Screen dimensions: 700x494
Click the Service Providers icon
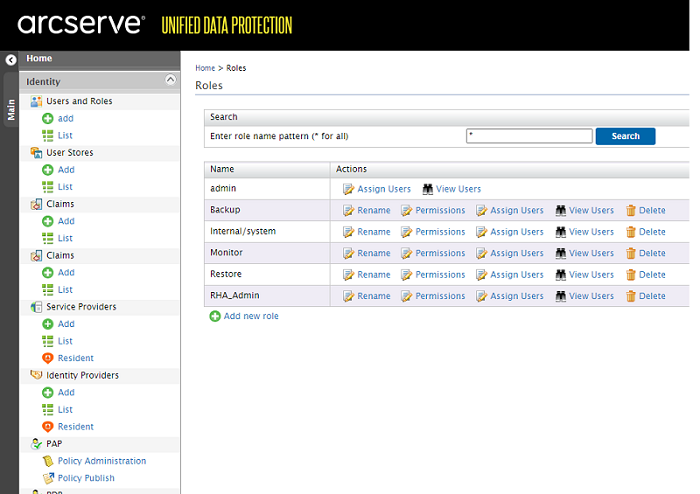click(x=36, y=307)
